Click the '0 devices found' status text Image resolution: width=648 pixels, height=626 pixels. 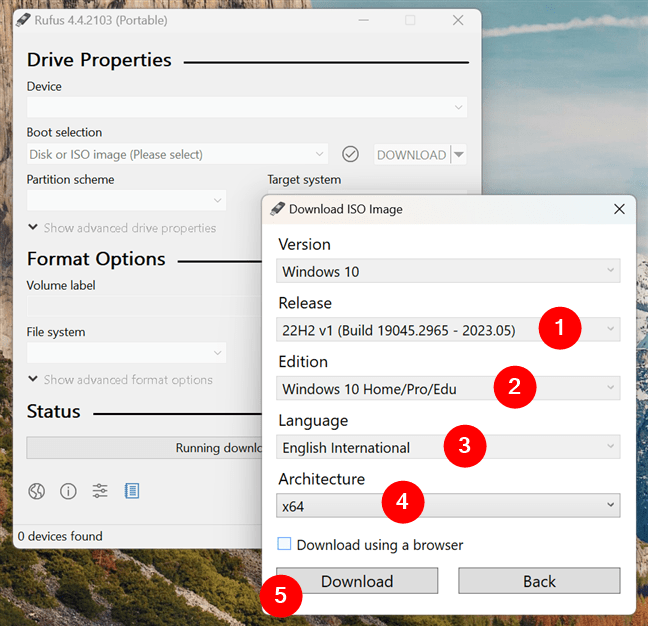click(x=60, y=536)
